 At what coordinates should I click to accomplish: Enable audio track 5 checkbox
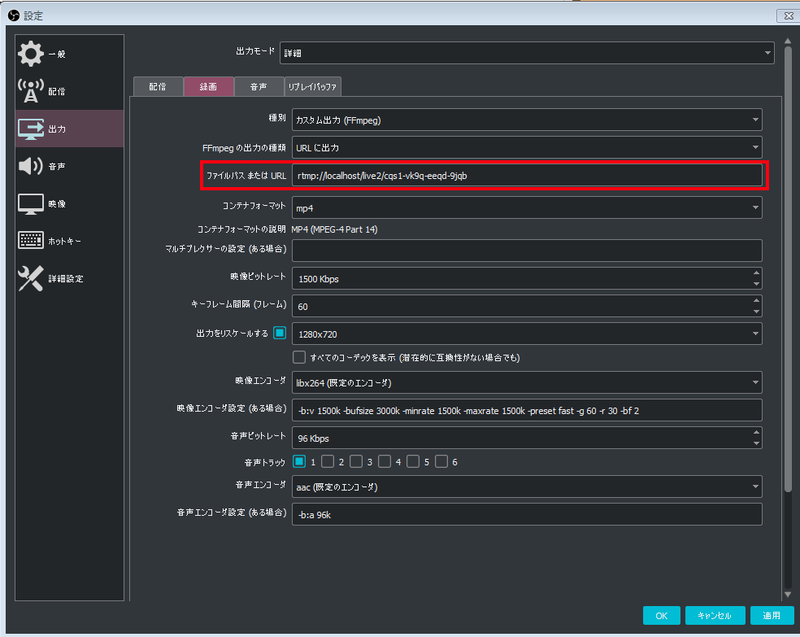pyautogui.click(x=413, y=462)
